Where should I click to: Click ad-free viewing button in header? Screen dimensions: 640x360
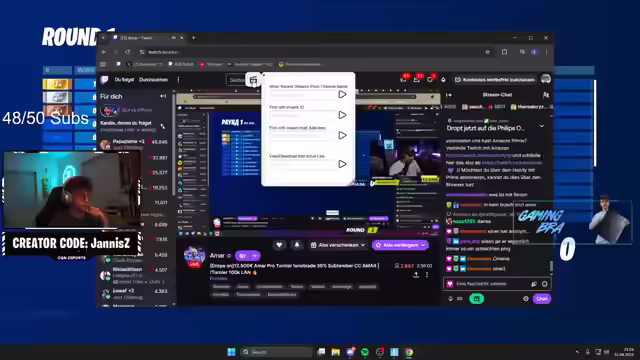pos(495,80)
